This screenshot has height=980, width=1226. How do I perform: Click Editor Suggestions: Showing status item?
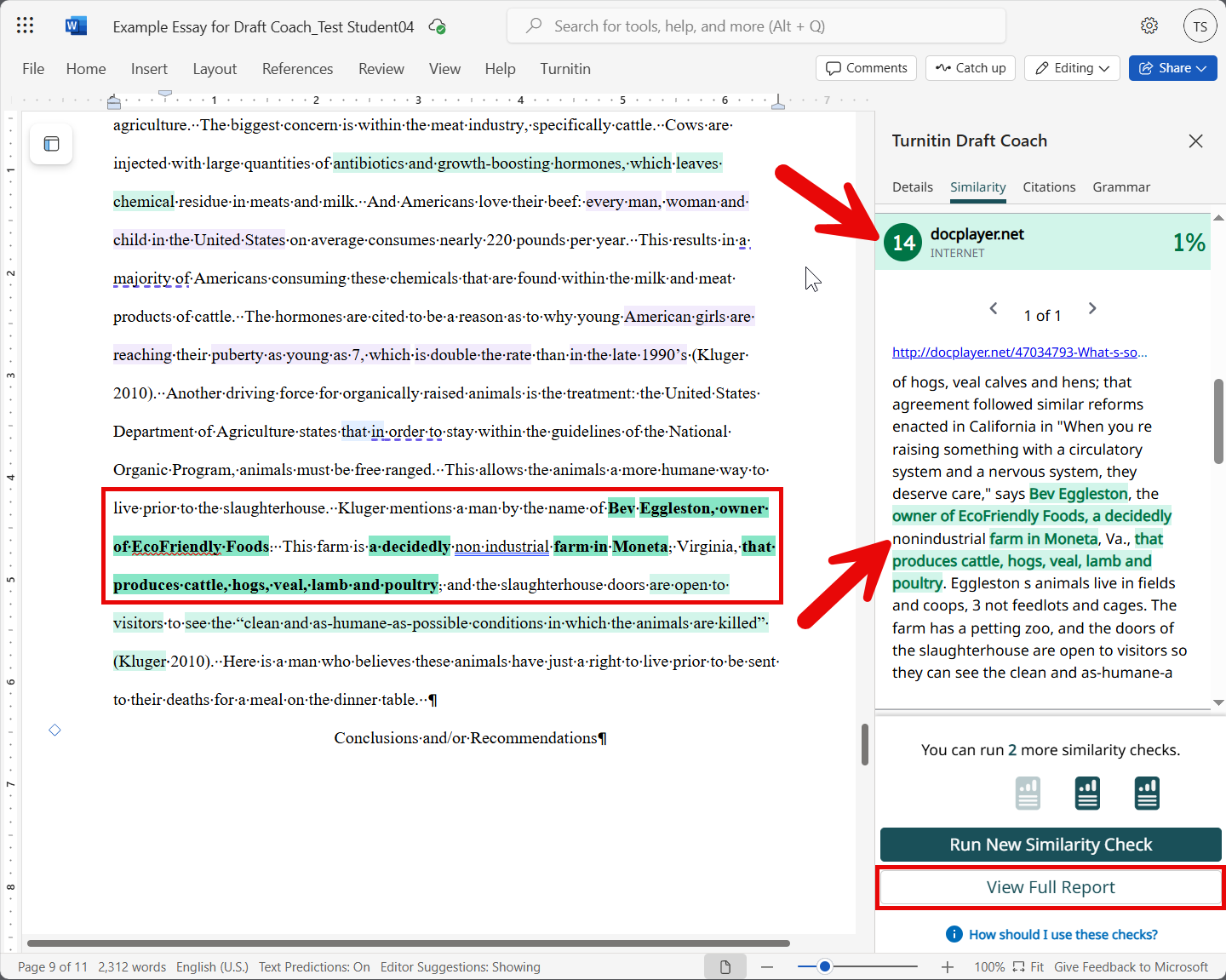click(460, 967)
